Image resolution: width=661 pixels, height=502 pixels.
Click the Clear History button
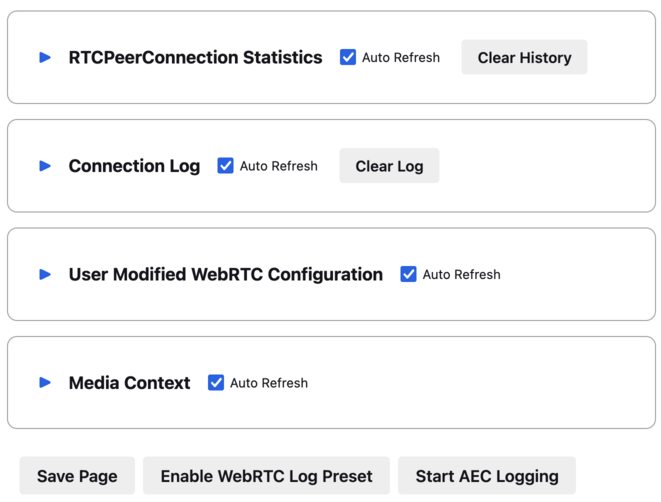click(524, 58)
